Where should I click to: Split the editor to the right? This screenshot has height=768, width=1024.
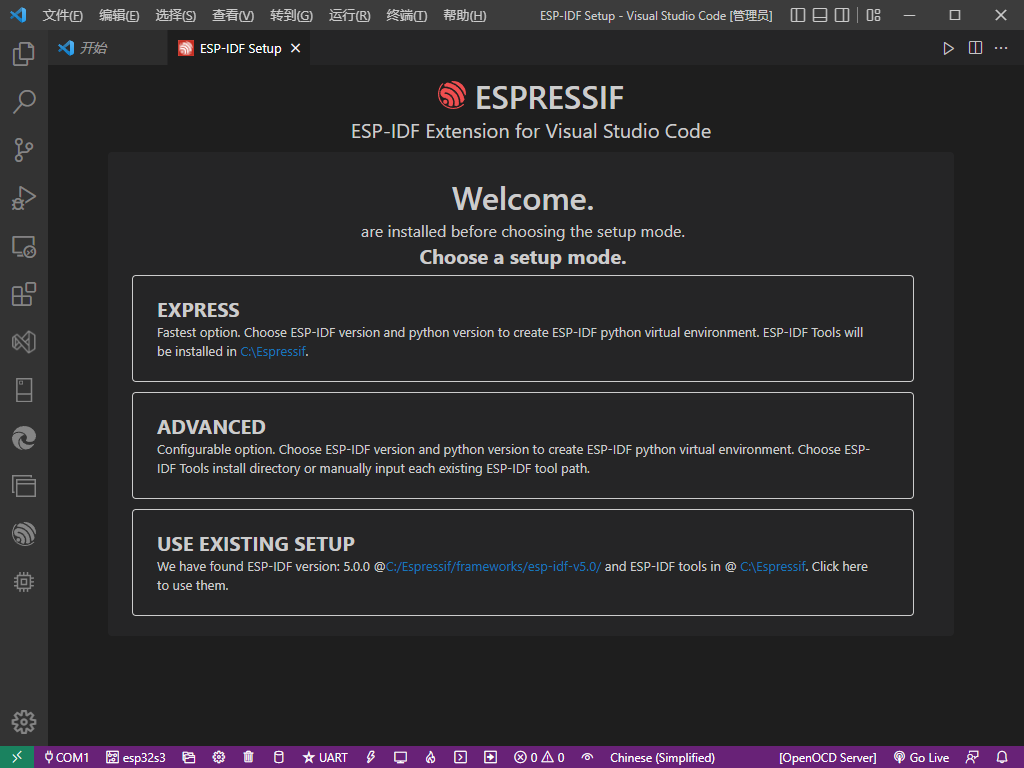pos(975,48)
